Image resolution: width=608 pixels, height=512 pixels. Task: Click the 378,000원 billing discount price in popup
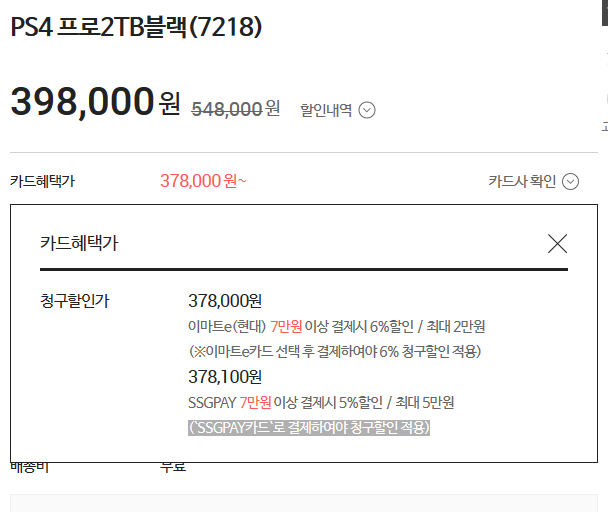coord(224,300)
